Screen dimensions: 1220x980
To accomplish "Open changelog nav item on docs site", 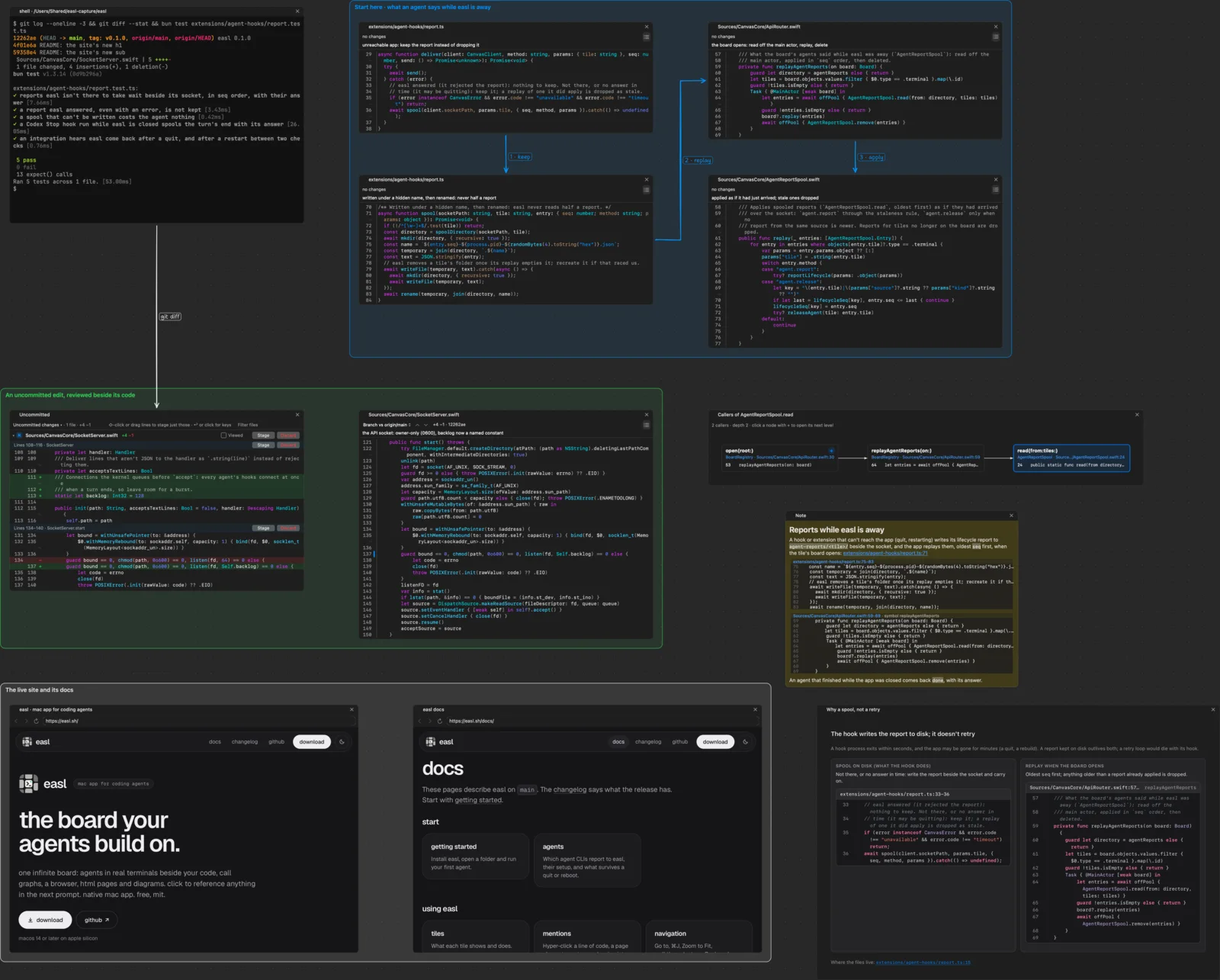I will click(x=648, y=741).
